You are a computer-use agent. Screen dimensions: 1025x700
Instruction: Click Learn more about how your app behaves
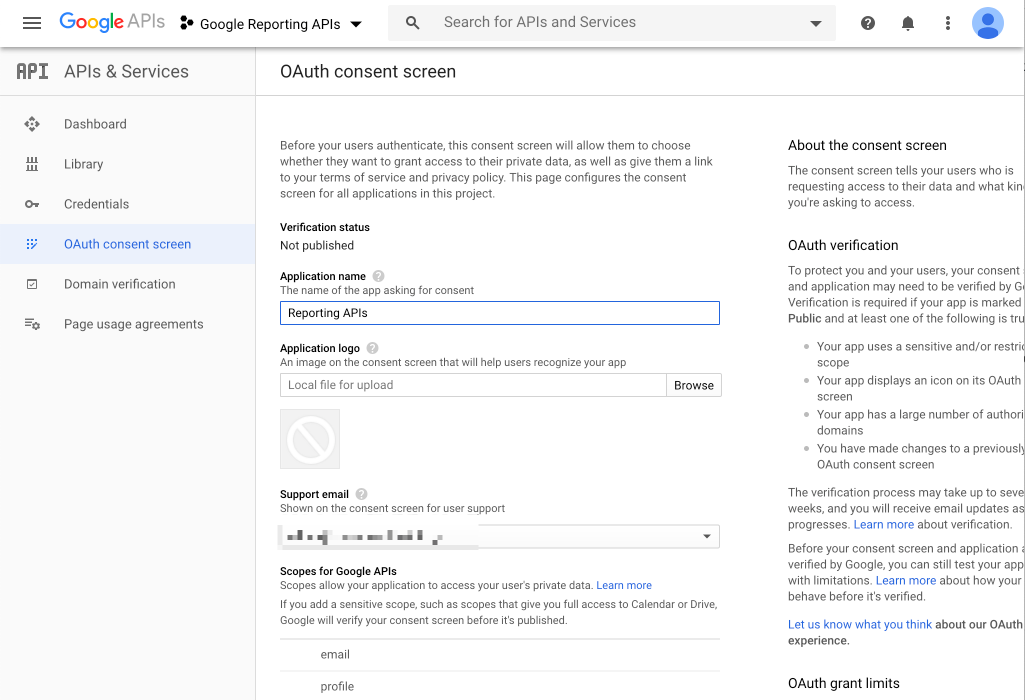[x=905, y=580]
